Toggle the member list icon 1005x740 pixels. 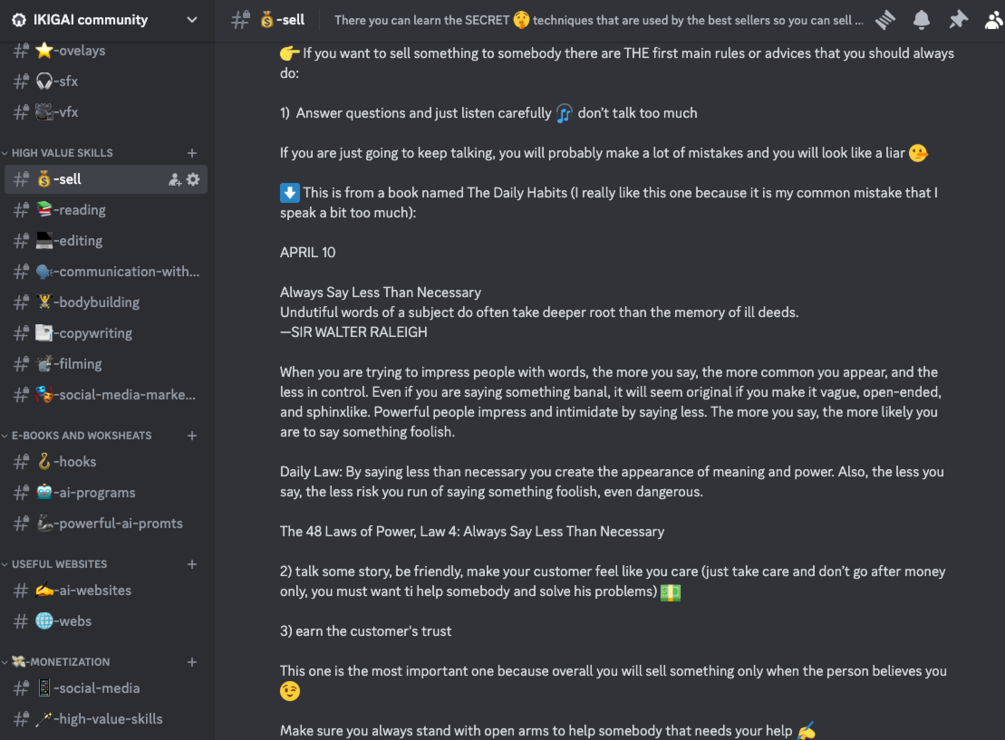[993, 19]
